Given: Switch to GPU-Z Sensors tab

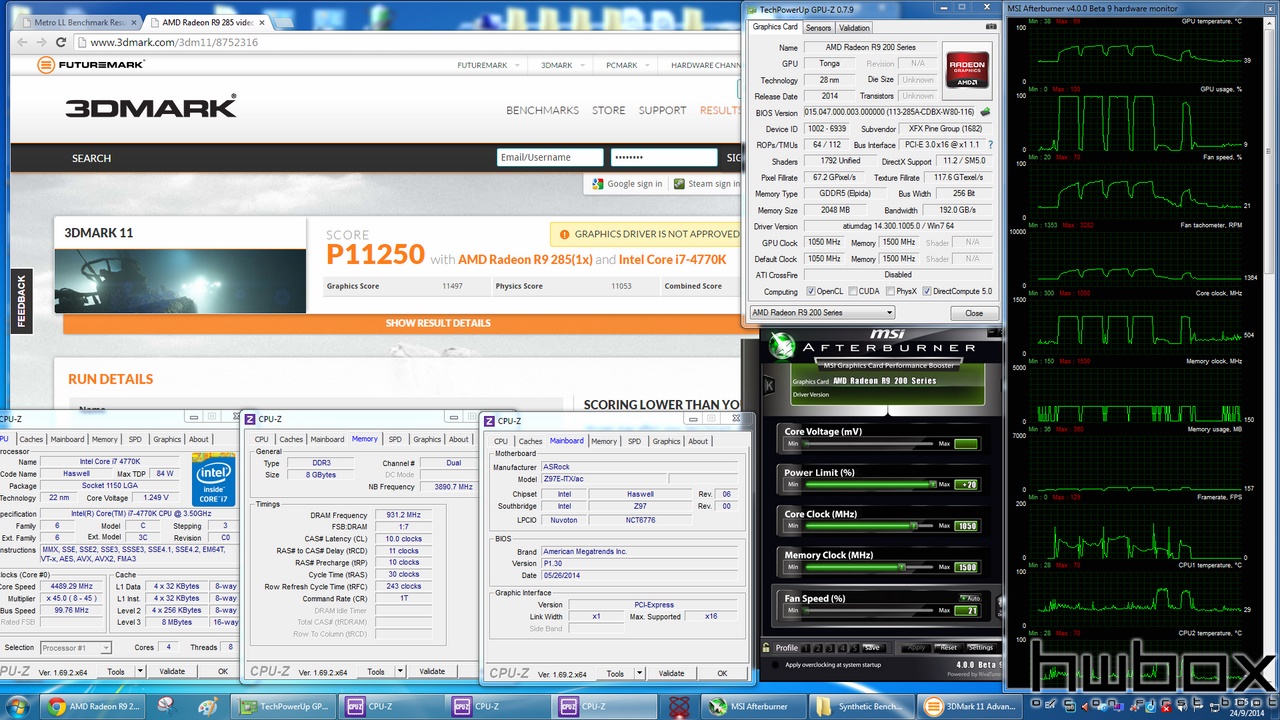Looking at the screenshot, I should point(818,28).
